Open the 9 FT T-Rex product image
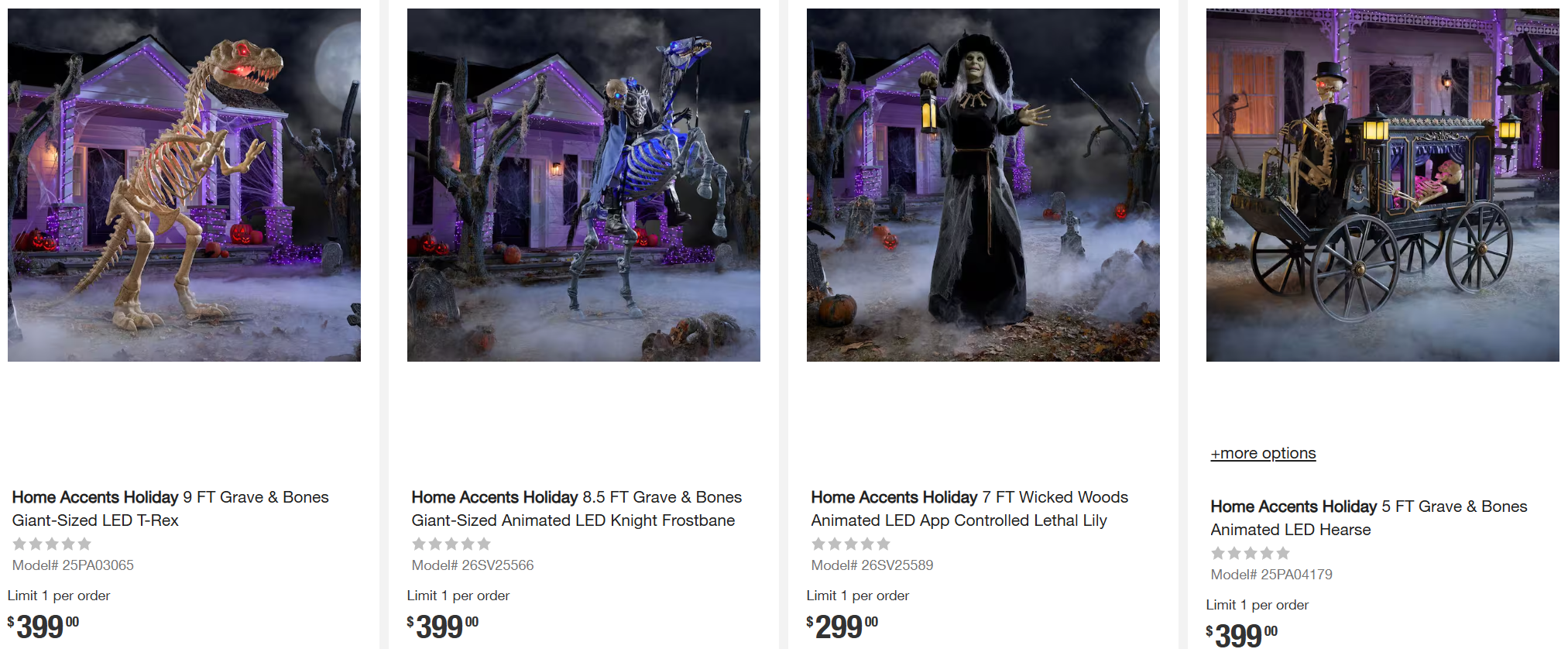 184,185
